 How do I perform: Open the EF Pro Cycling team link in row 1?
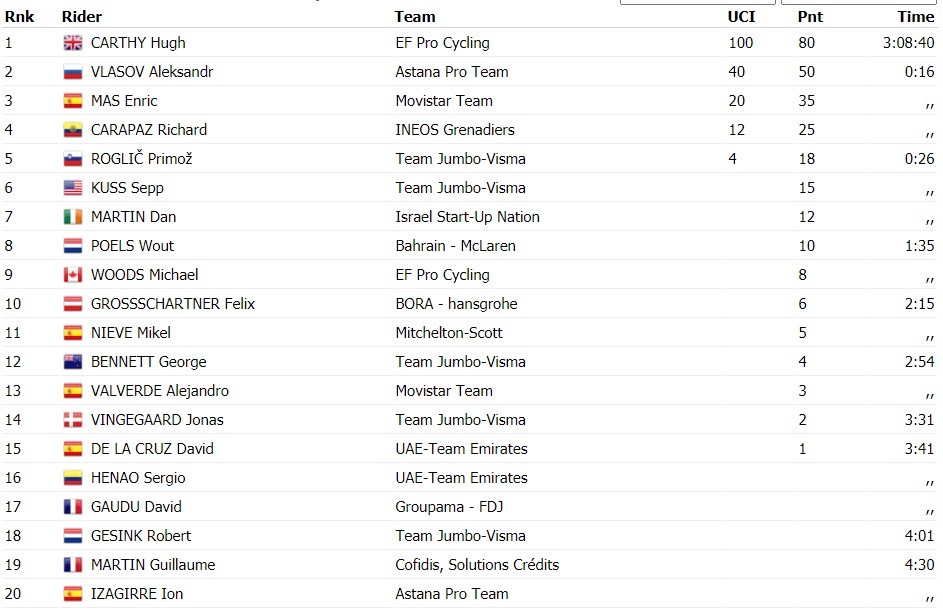pyautogui.click(x=443, y=43)
